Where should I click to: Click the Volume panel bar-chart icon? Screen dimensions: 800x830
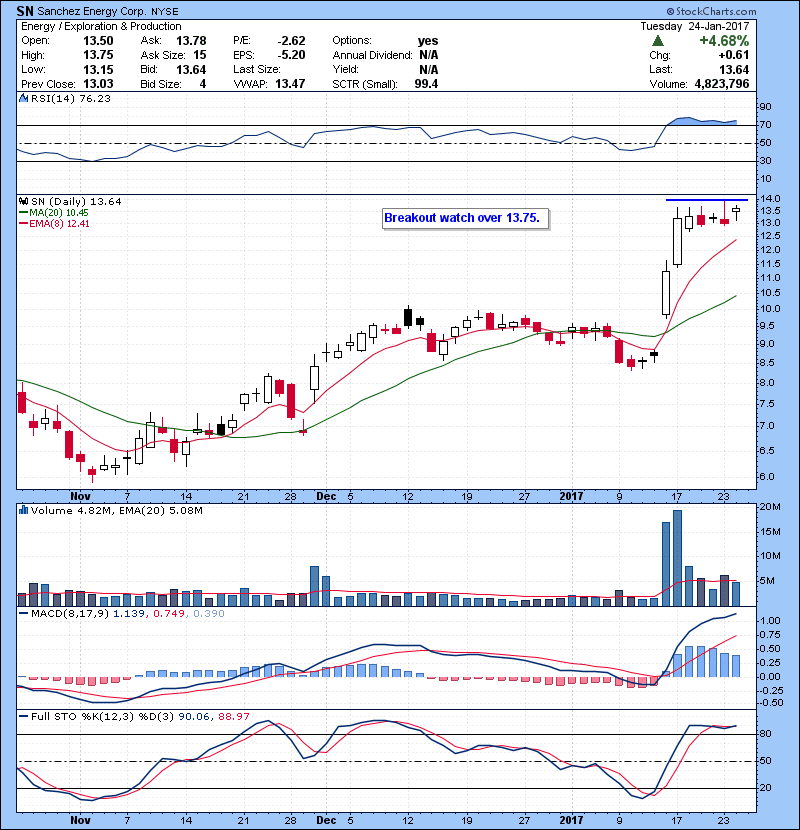(24, 510)
